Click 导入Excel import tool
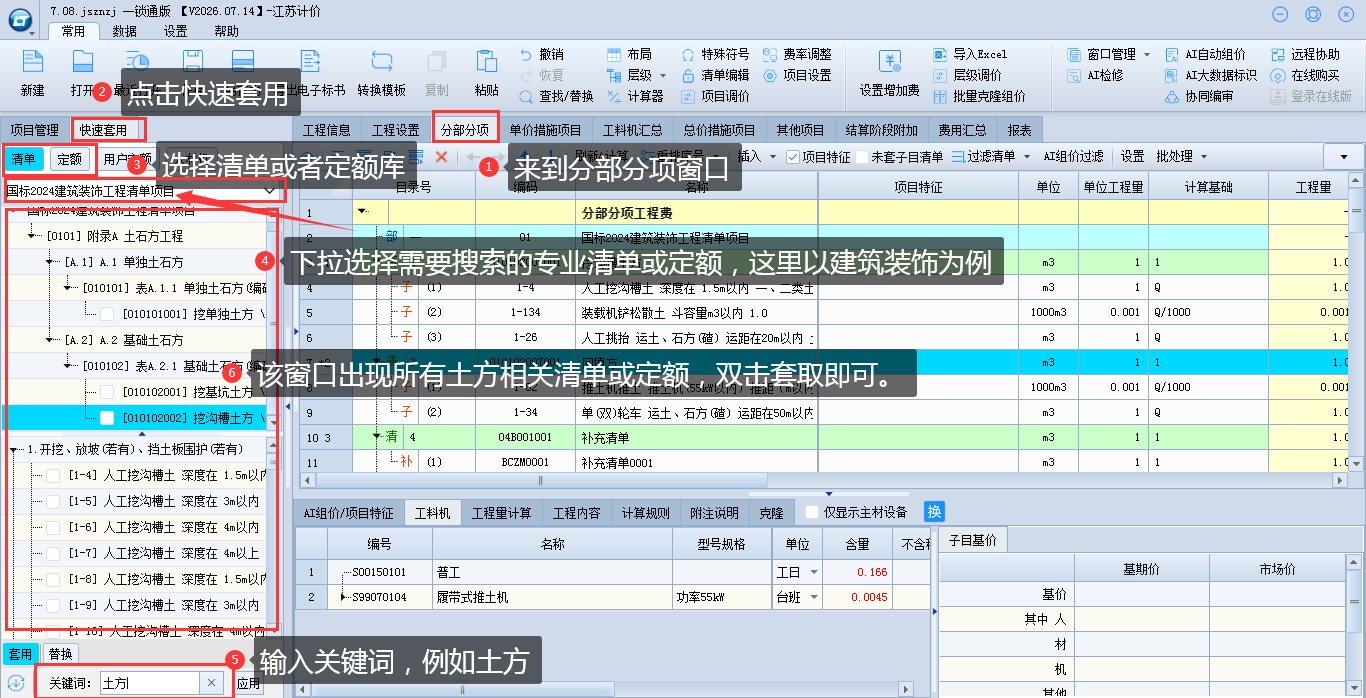 970,54
